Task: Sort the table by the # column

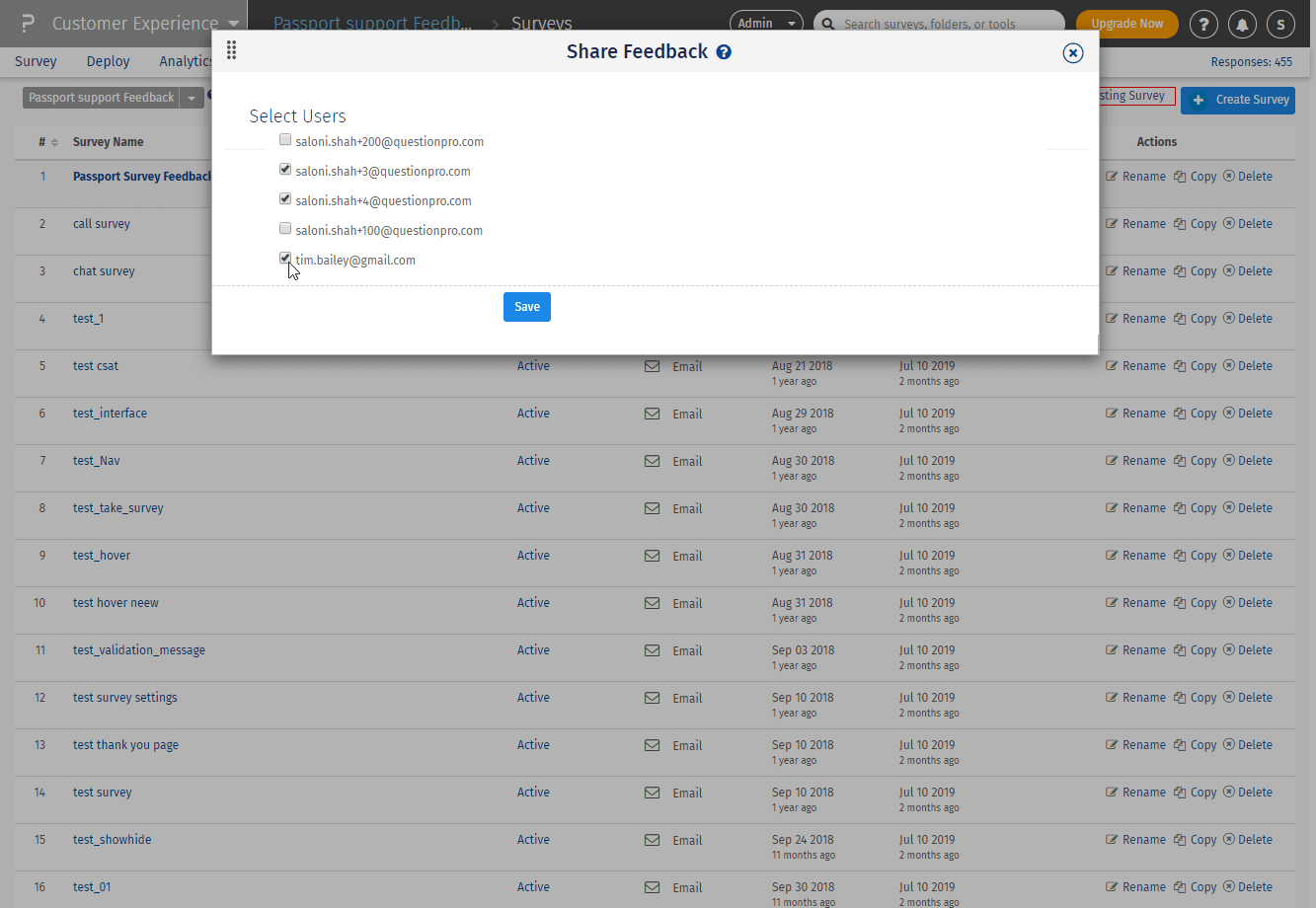Action: click(48, 142)
